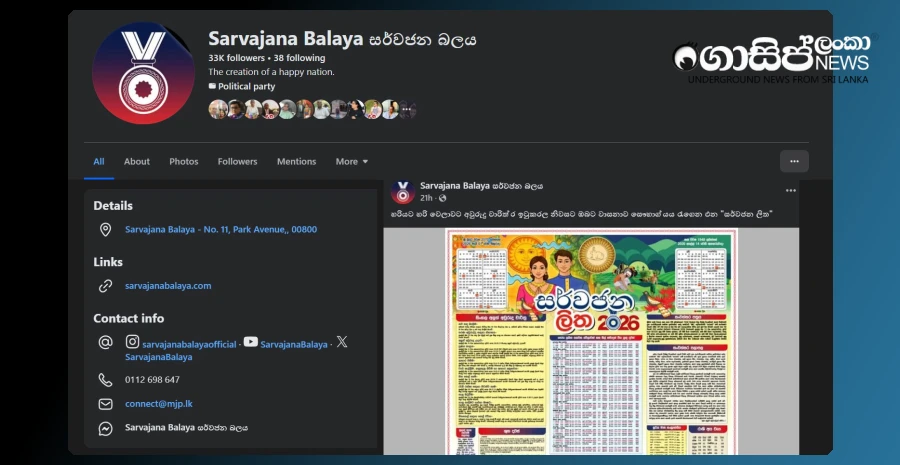Screen dimensions: 900x465
Task: Open the Followers tab
Action: [237, 162]
